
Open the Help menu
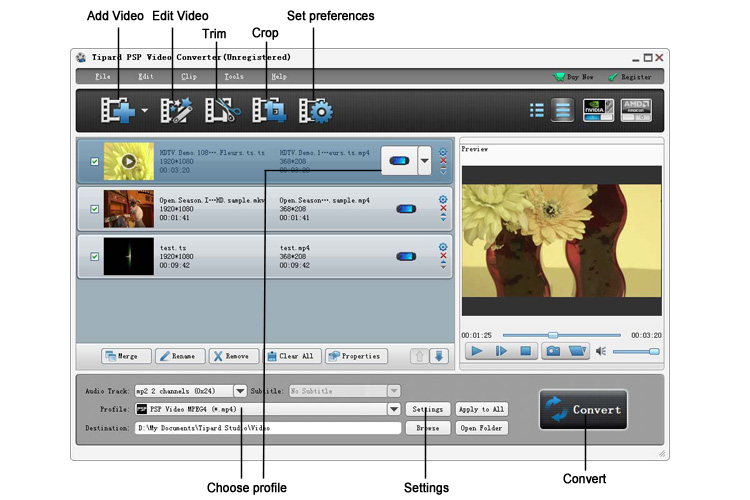click(279, 77)
